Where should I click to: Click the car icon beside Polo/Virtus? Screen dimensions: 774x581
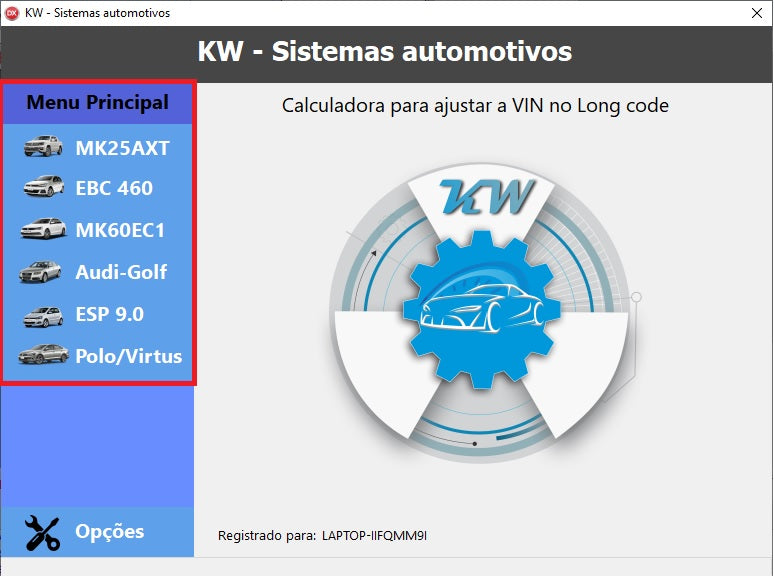pyautogui.click(x=43, y=355)
